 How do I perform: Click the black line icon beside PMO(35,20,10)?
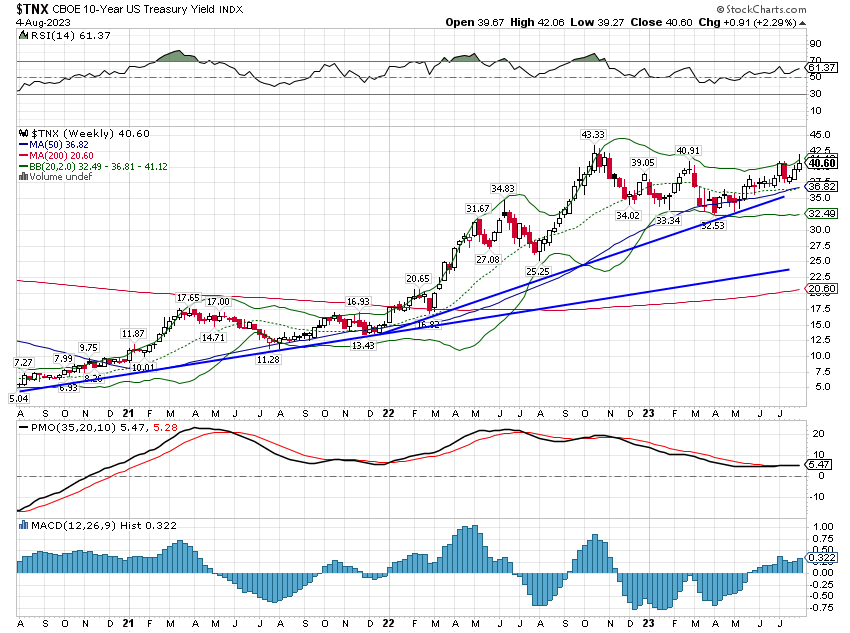[x=23, y=429]
